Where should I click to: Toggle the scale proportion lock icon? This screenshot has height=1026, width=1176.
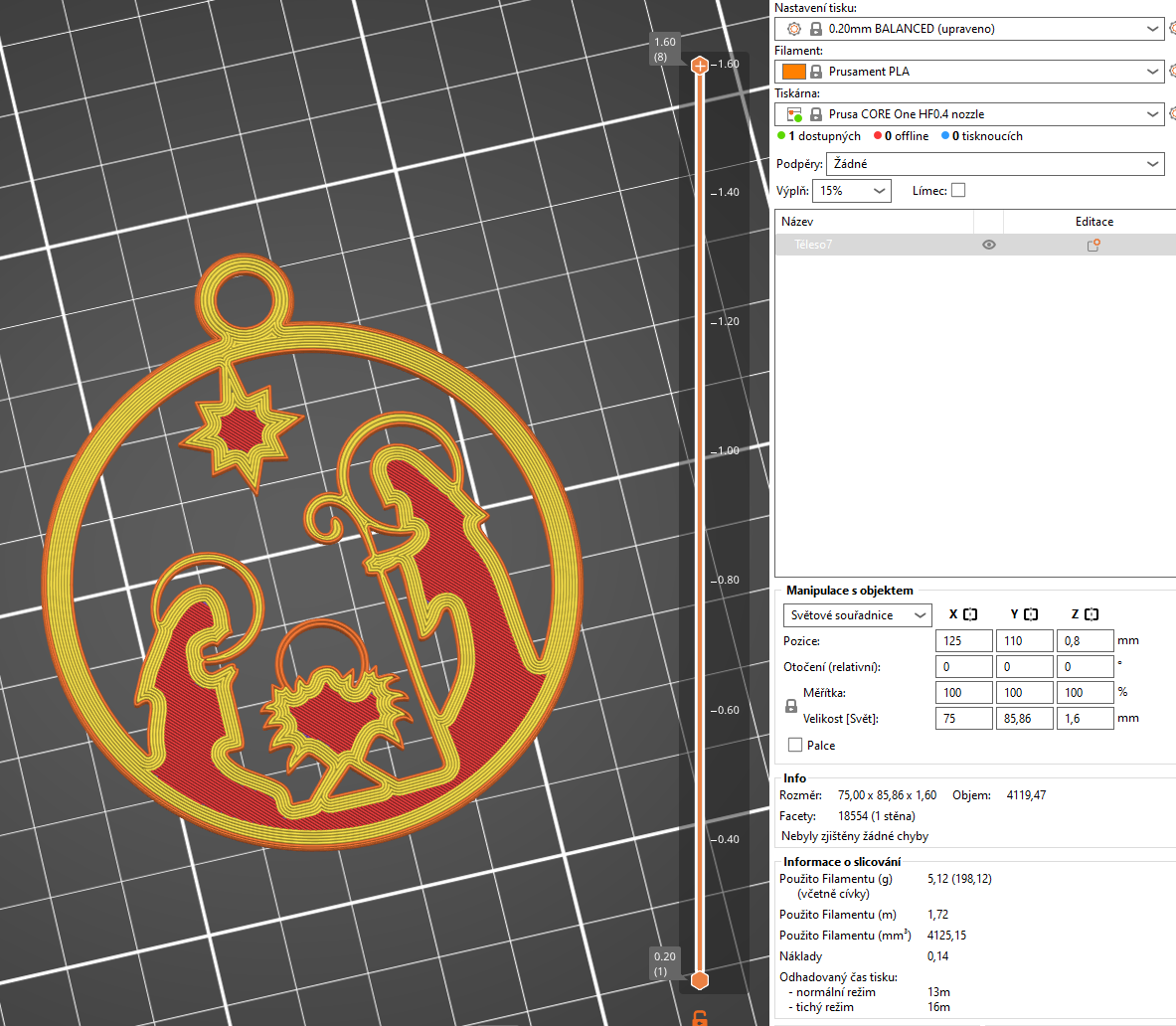(791, 705)
